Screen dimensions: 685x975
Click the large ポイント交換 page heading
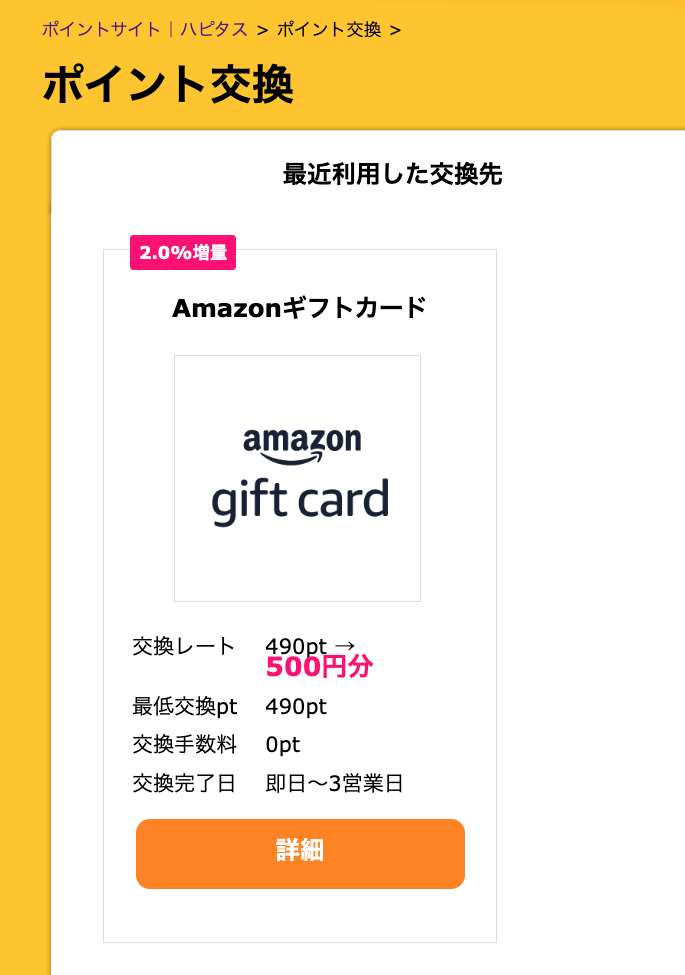167,86
